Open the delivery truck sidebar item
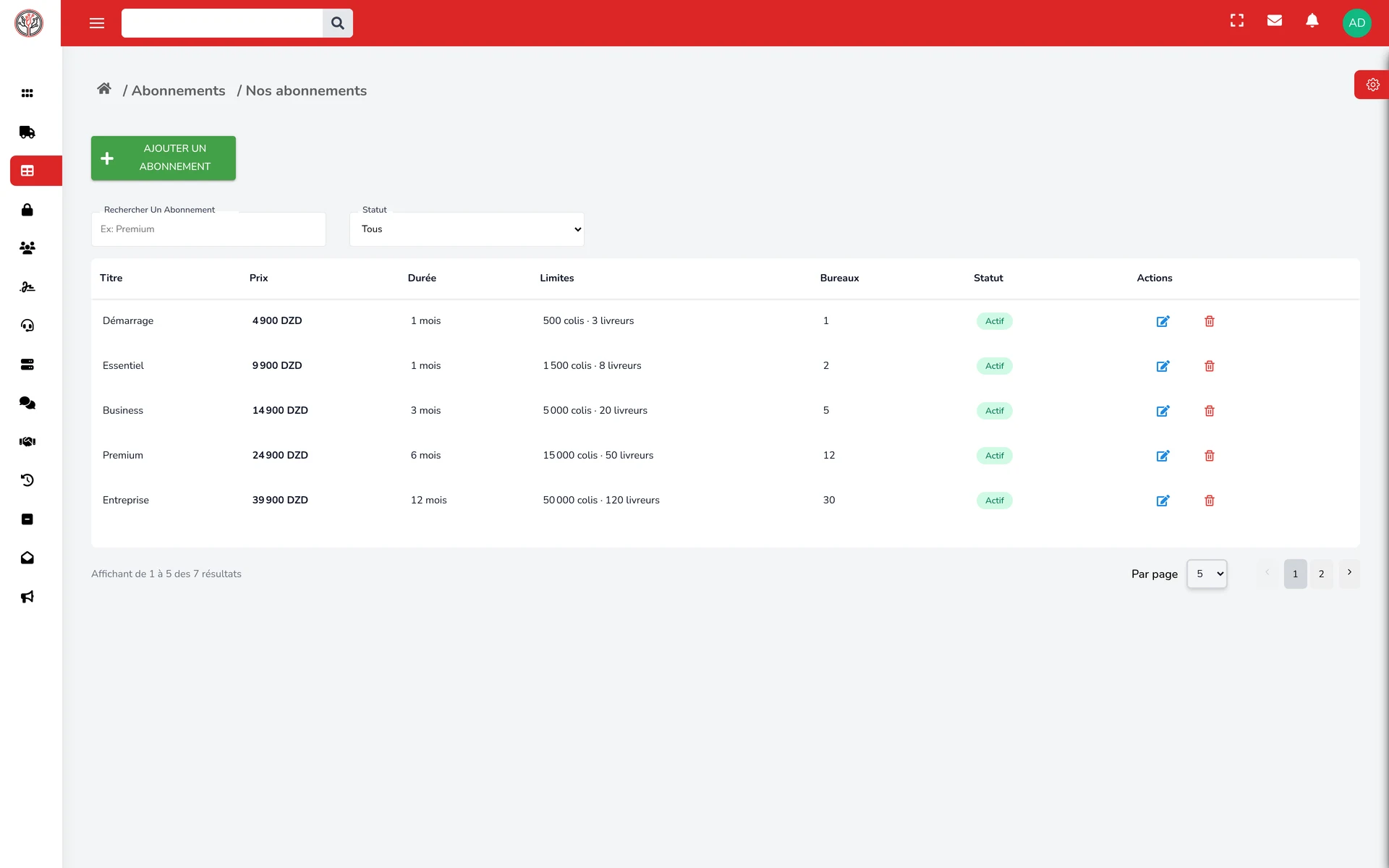Screen dimensions: 1389x868 pyautogui.click(x=27, y=132)
